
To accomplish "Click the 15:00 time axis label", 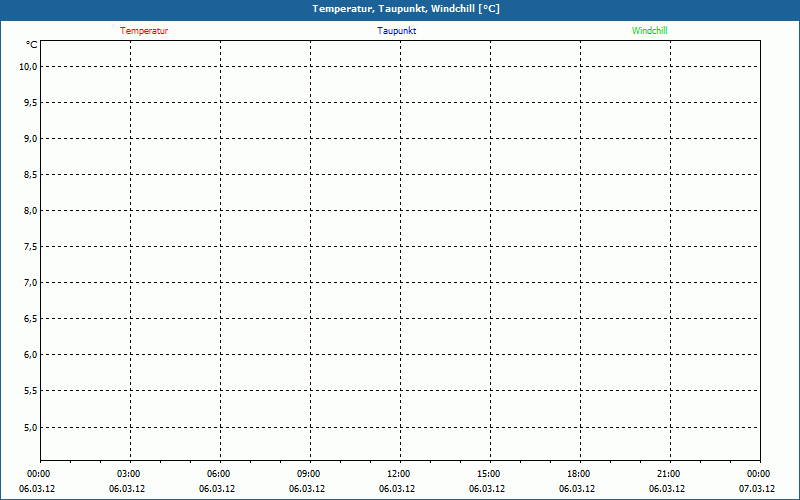I will (488, 474).
